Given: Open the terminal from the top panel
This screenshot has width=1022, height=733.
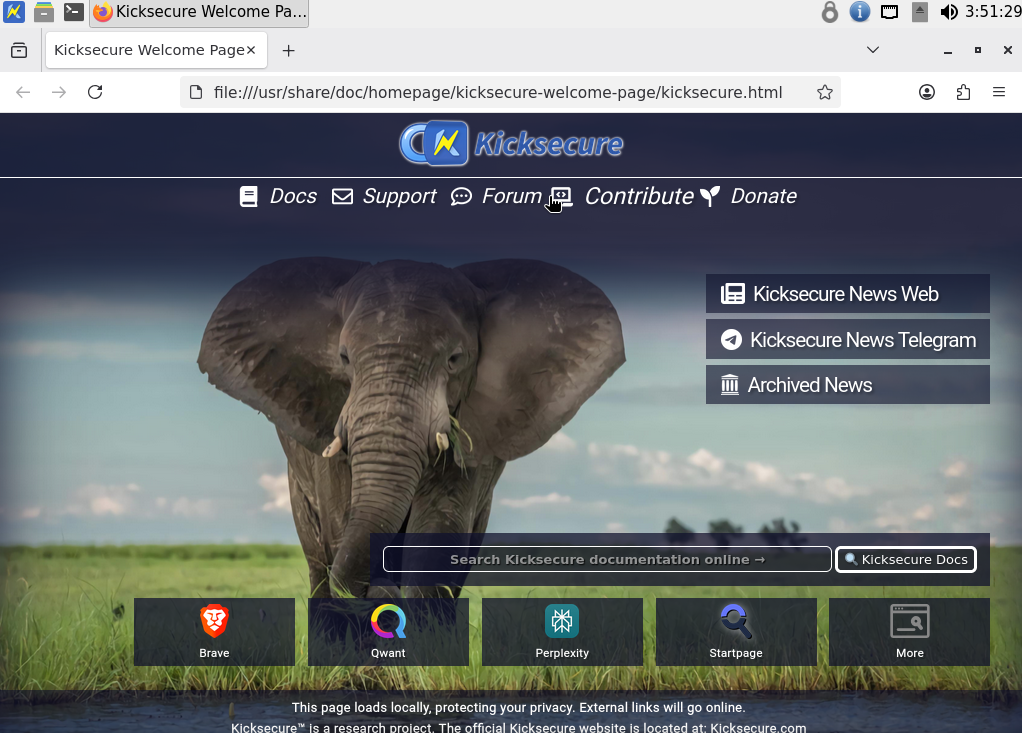Looking at the screenshot, I should click(73, 12).
